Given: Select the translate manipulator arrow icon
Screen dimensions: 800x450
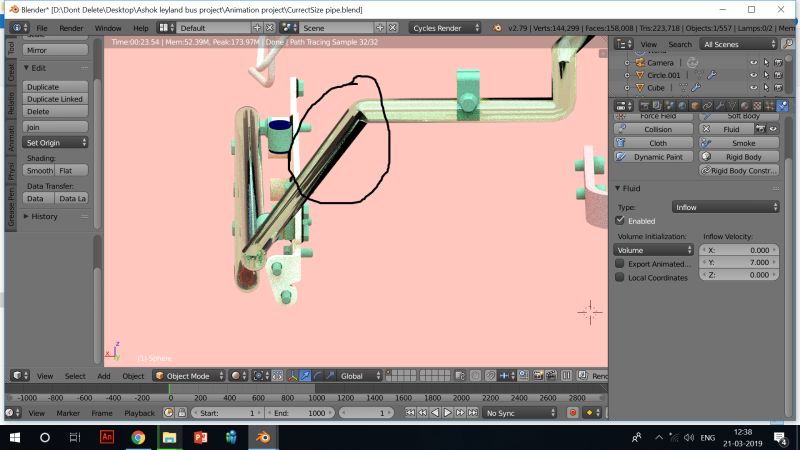Looking at the screenshot, I should (x=305, y=376).
